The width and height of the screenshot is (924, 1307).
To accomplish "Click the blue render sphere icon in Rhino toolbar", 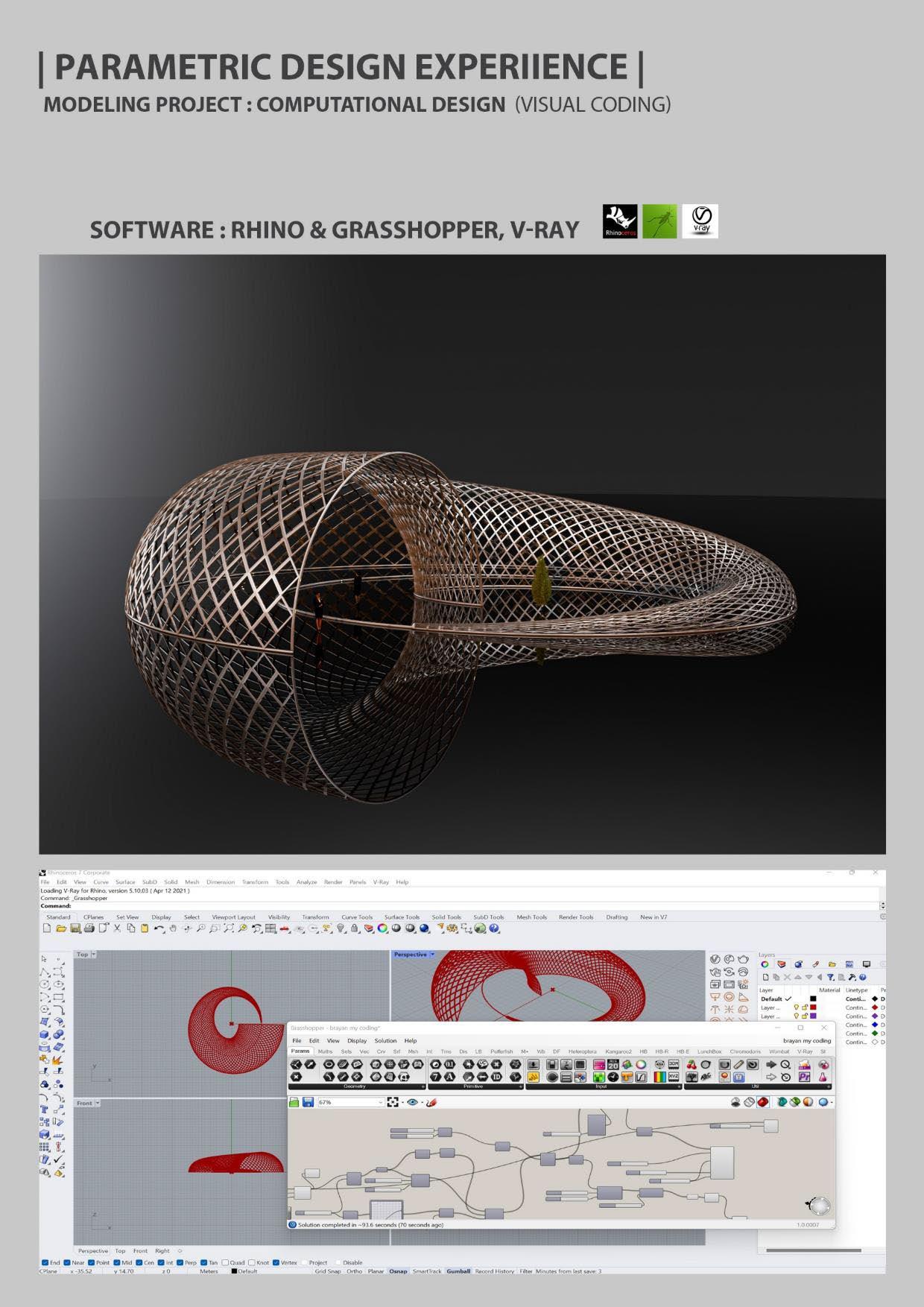I will point(423,928).
